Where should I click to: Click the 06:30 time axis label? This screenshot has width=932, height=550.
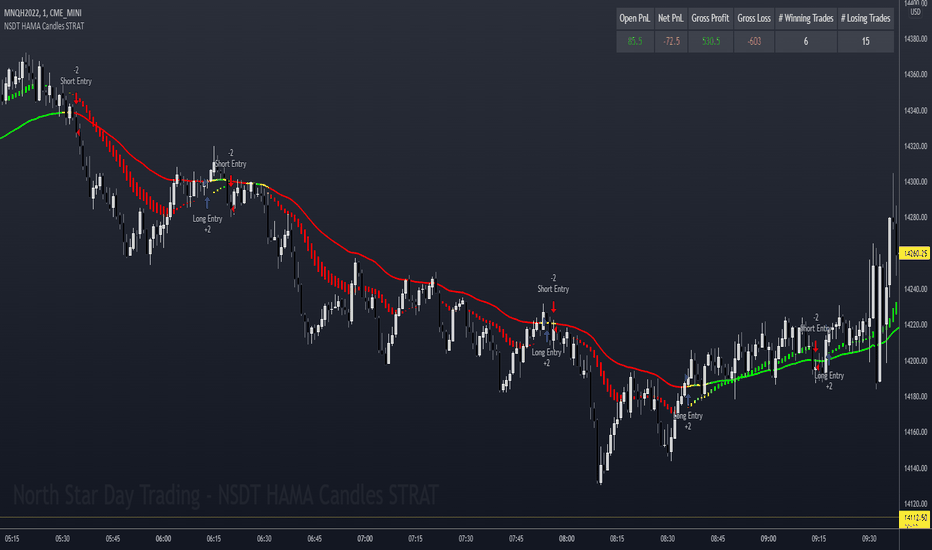(x=264, y=539)
